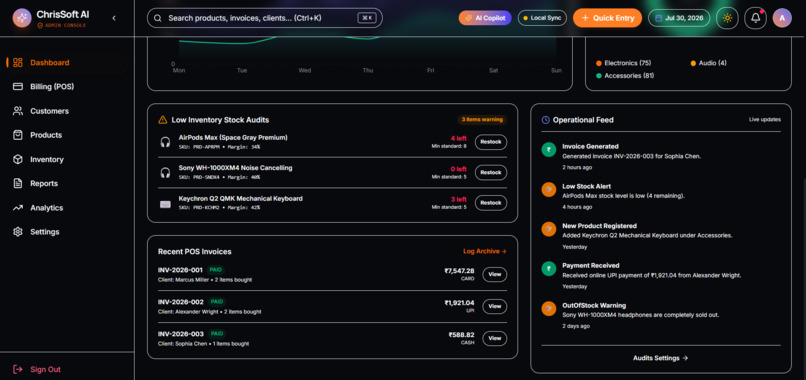
Task: Open the AI Copilot button
Action: tap(485, 18)
